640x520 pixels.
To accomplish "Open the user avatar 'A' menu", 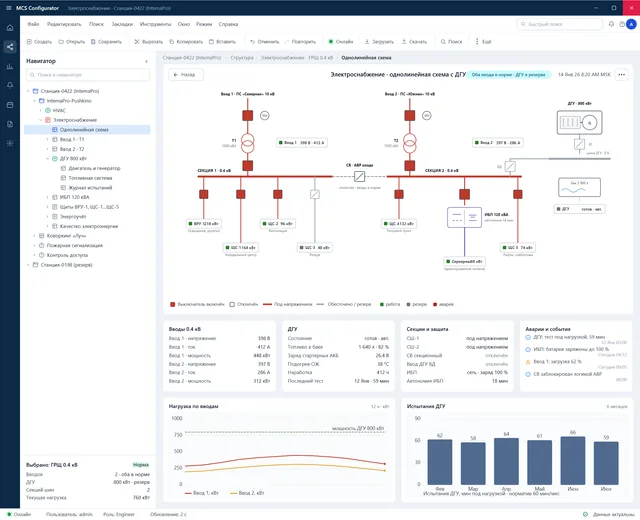I will pos(631,24).
